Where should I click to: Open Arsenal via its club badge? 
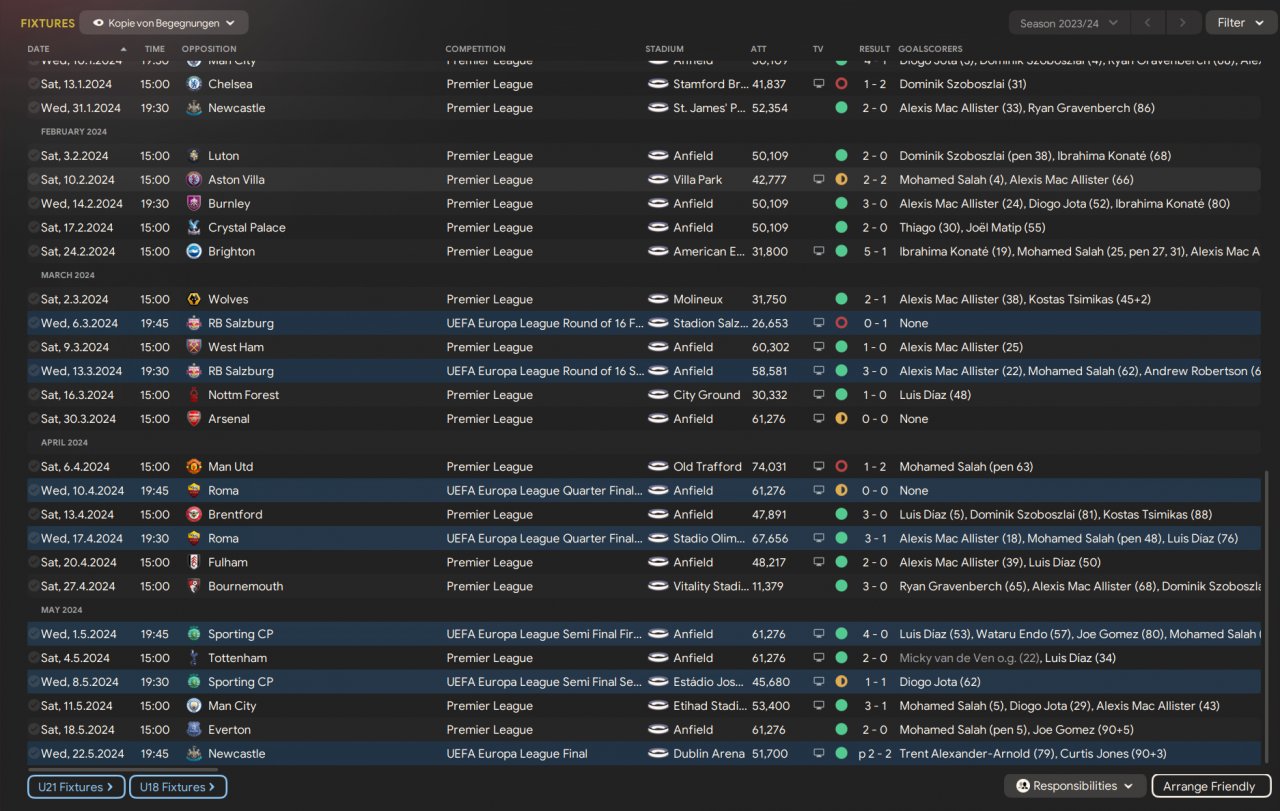(194, 419)
